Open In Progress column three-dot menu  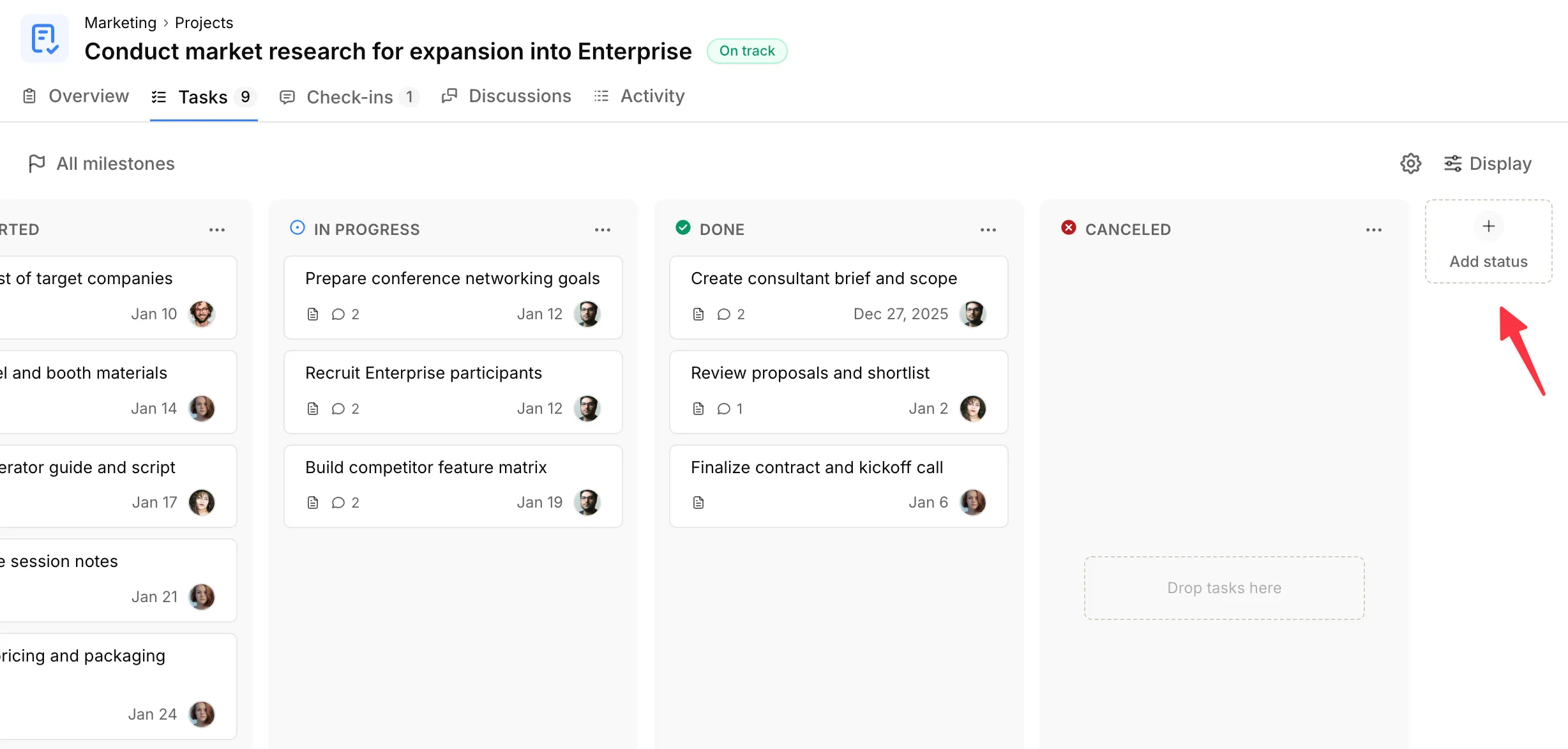coord(602,230)
